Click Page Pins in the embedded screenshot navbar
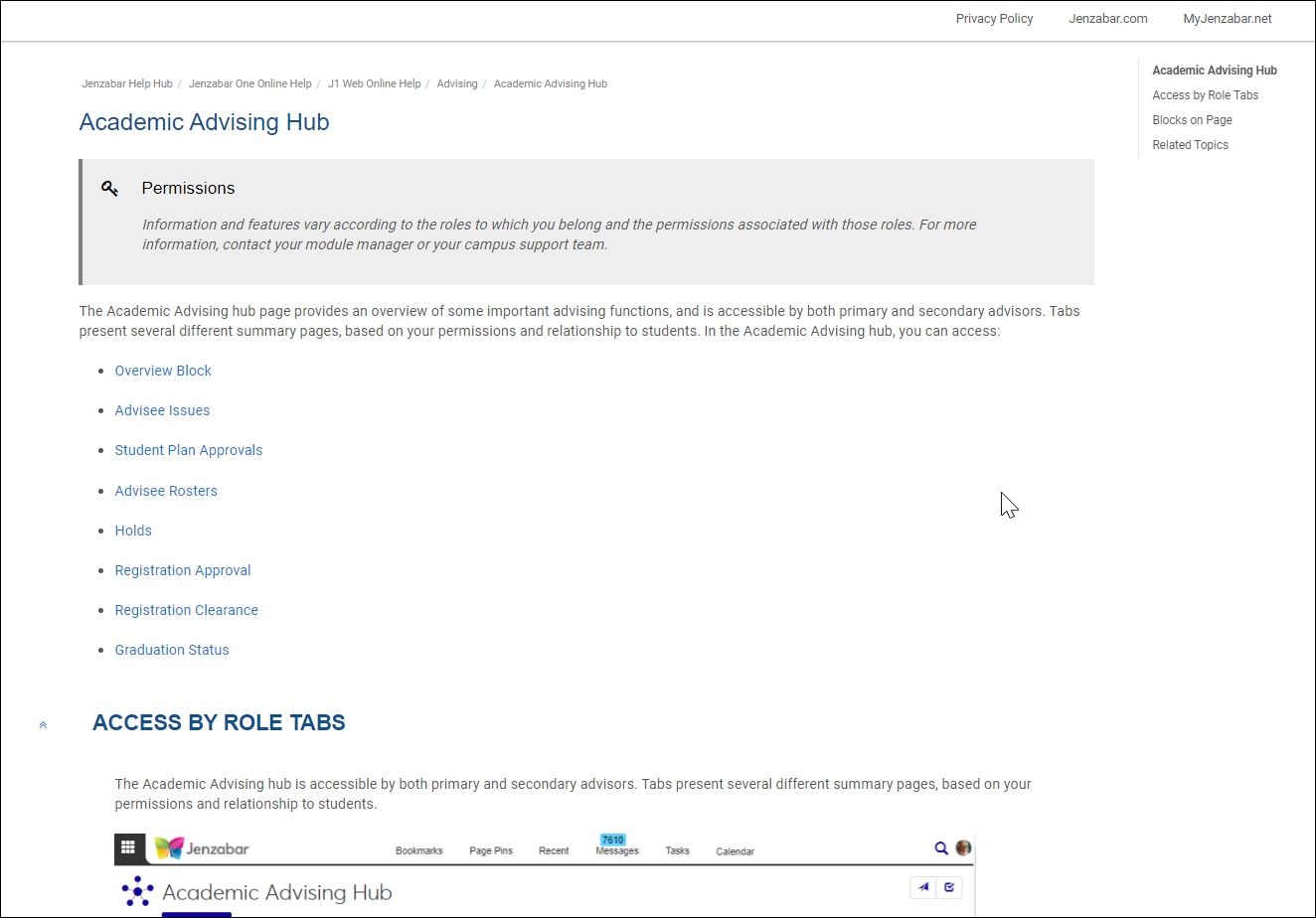This screenshot has height=918, width=1316. point(491,851)
